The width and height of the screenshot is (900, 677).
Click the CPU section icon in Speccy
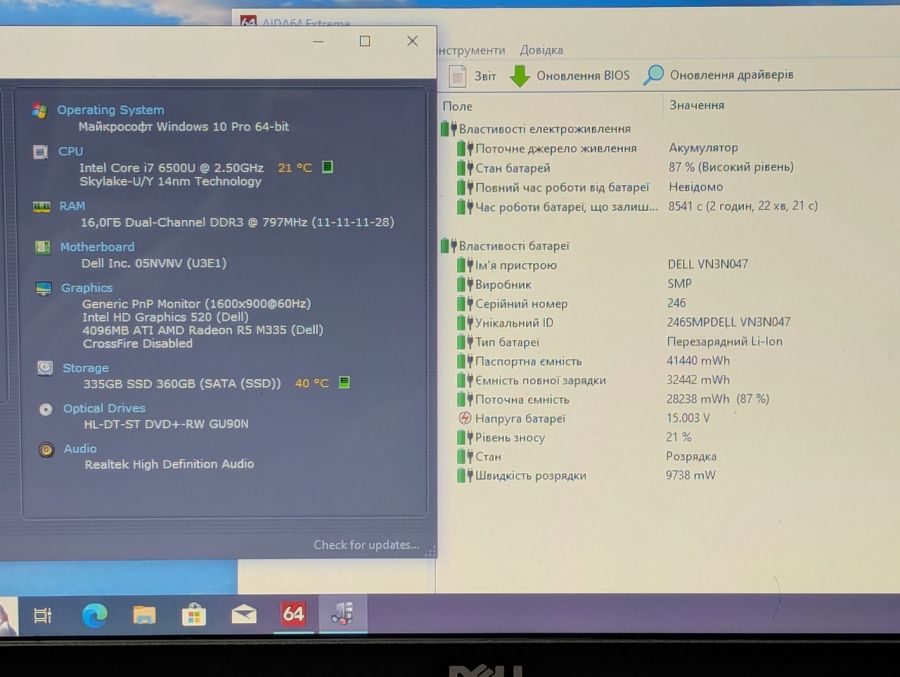pos(40,152)
